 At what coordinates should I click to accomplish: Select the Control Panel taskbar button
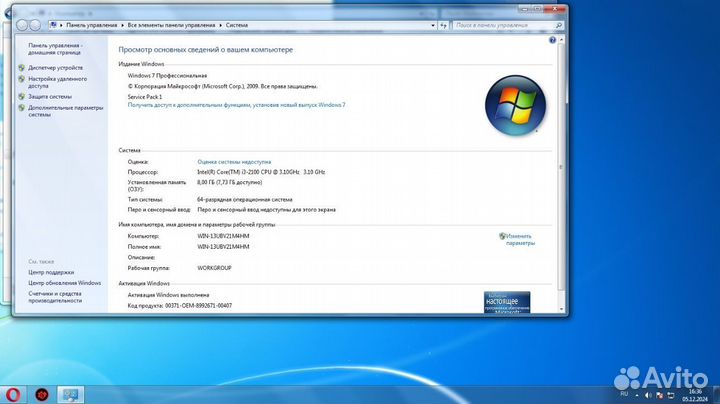[x=70, y=395]
